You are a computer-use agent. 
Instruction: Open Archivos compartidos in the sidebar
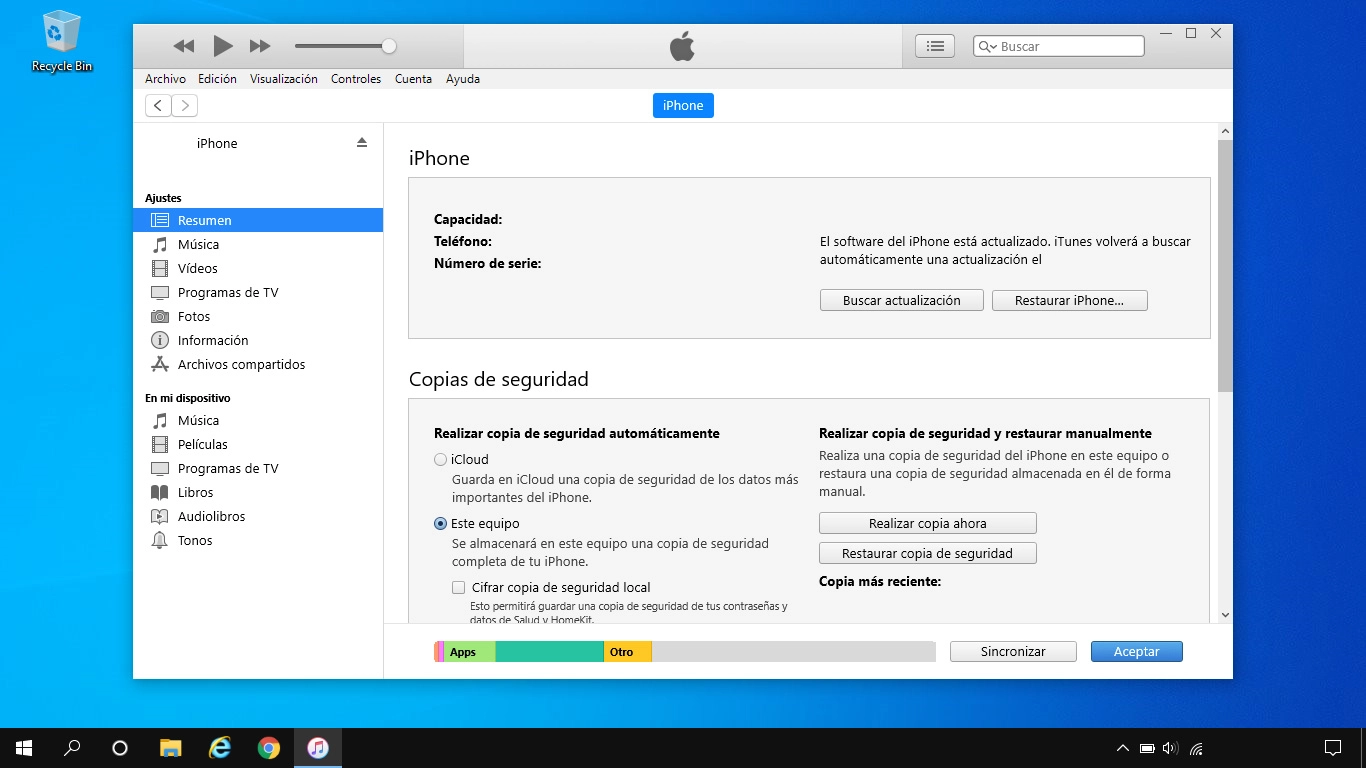click(241, 365)
